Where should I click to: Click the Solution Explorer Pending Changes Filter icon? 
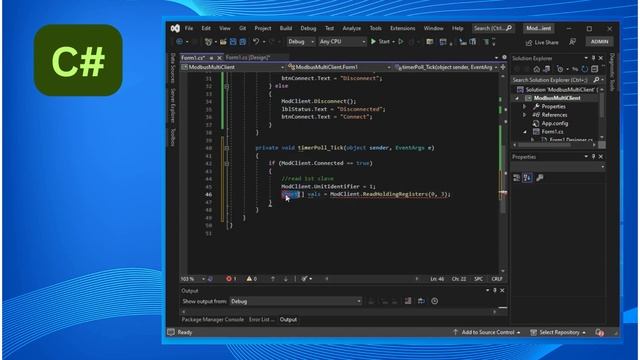point(560,69)
